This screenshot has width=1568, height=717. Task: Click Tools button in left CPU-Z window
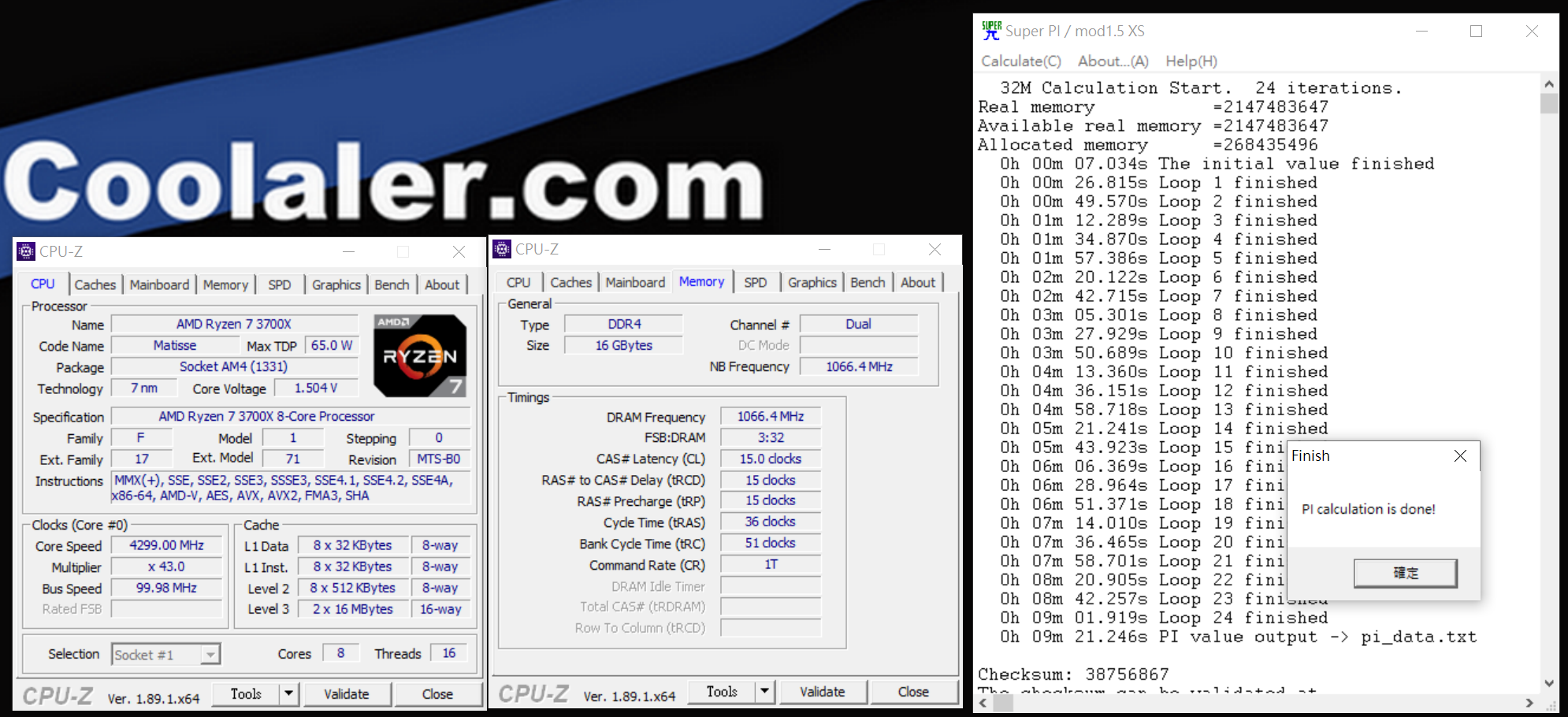click(246, 693)
